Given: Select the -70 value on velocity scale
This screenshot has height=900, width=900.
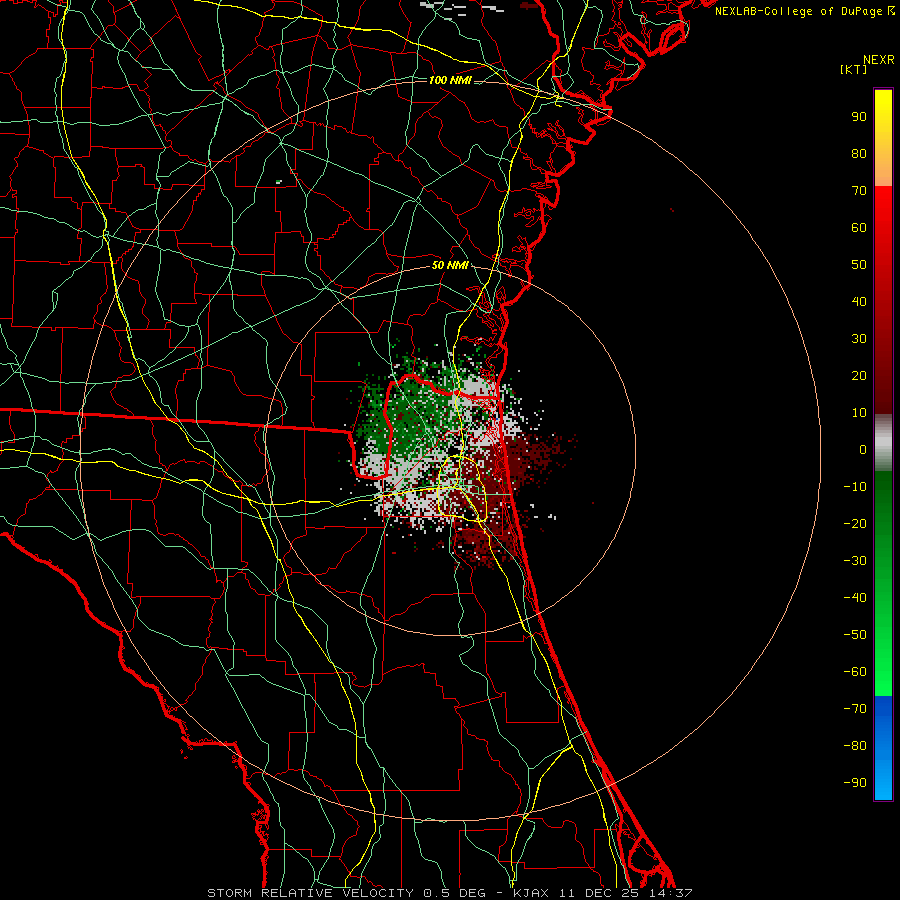Looking at the screenshot, I should pyautogui.click(x=855, y=709).
